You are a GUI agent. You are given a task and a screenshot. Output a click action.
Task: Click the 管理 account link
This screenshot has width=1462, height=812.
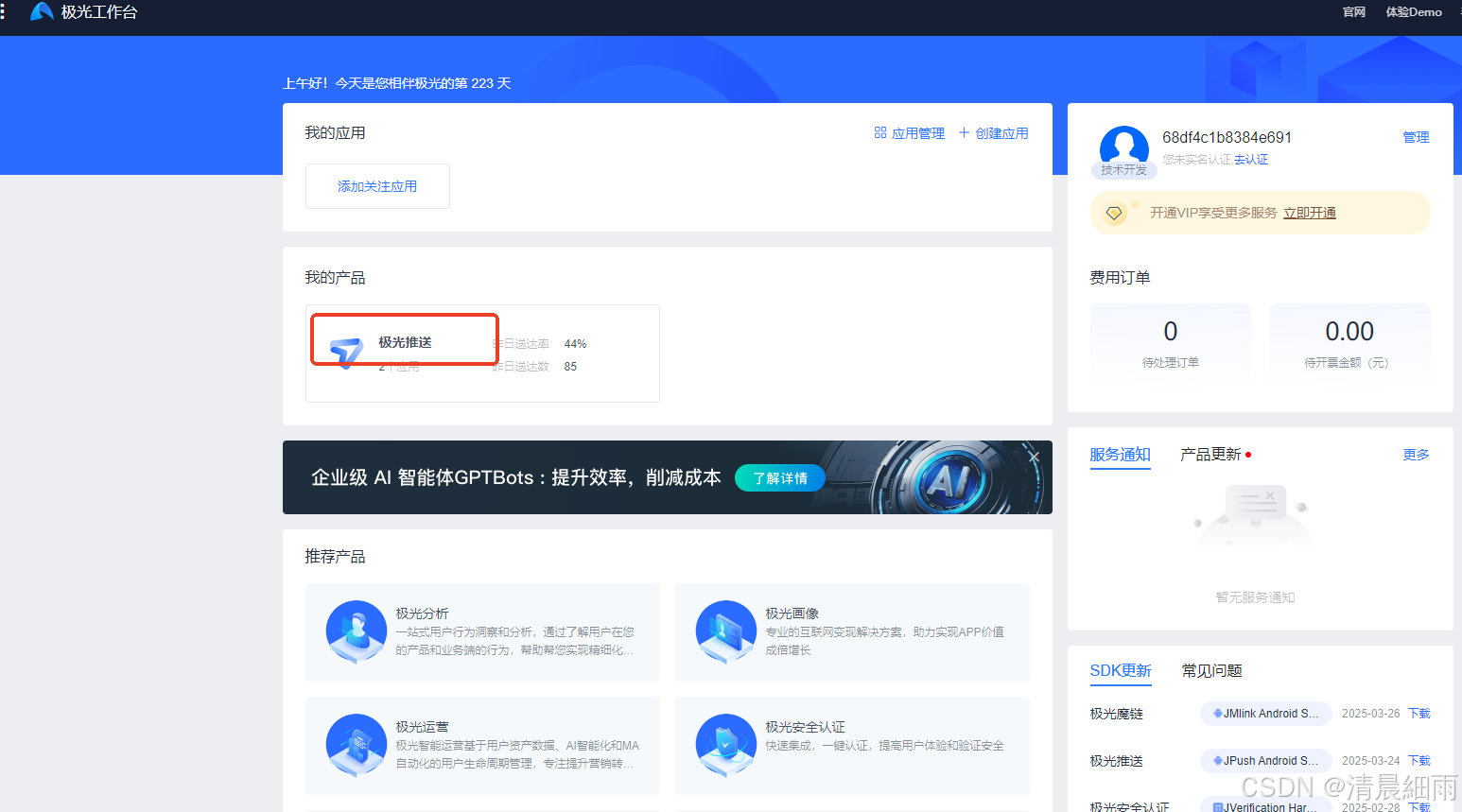(x=1416, y=137)
